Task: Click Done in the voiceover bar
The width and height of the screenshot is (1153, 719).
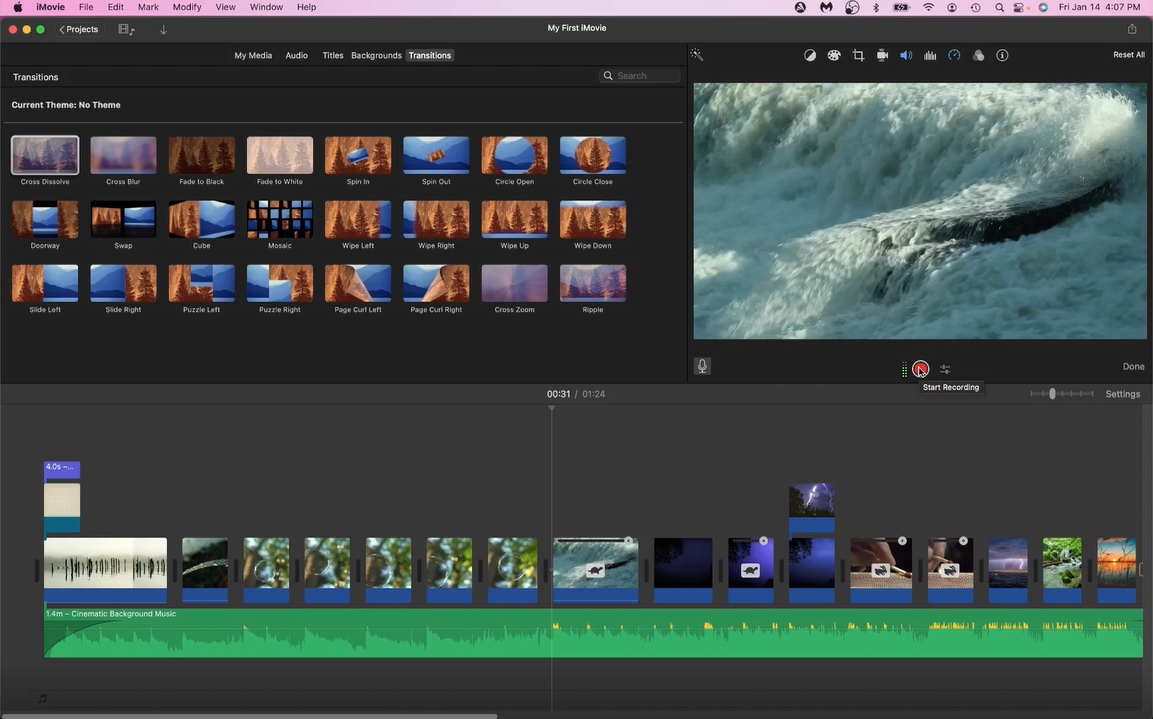Action: tap(1133, 366)
